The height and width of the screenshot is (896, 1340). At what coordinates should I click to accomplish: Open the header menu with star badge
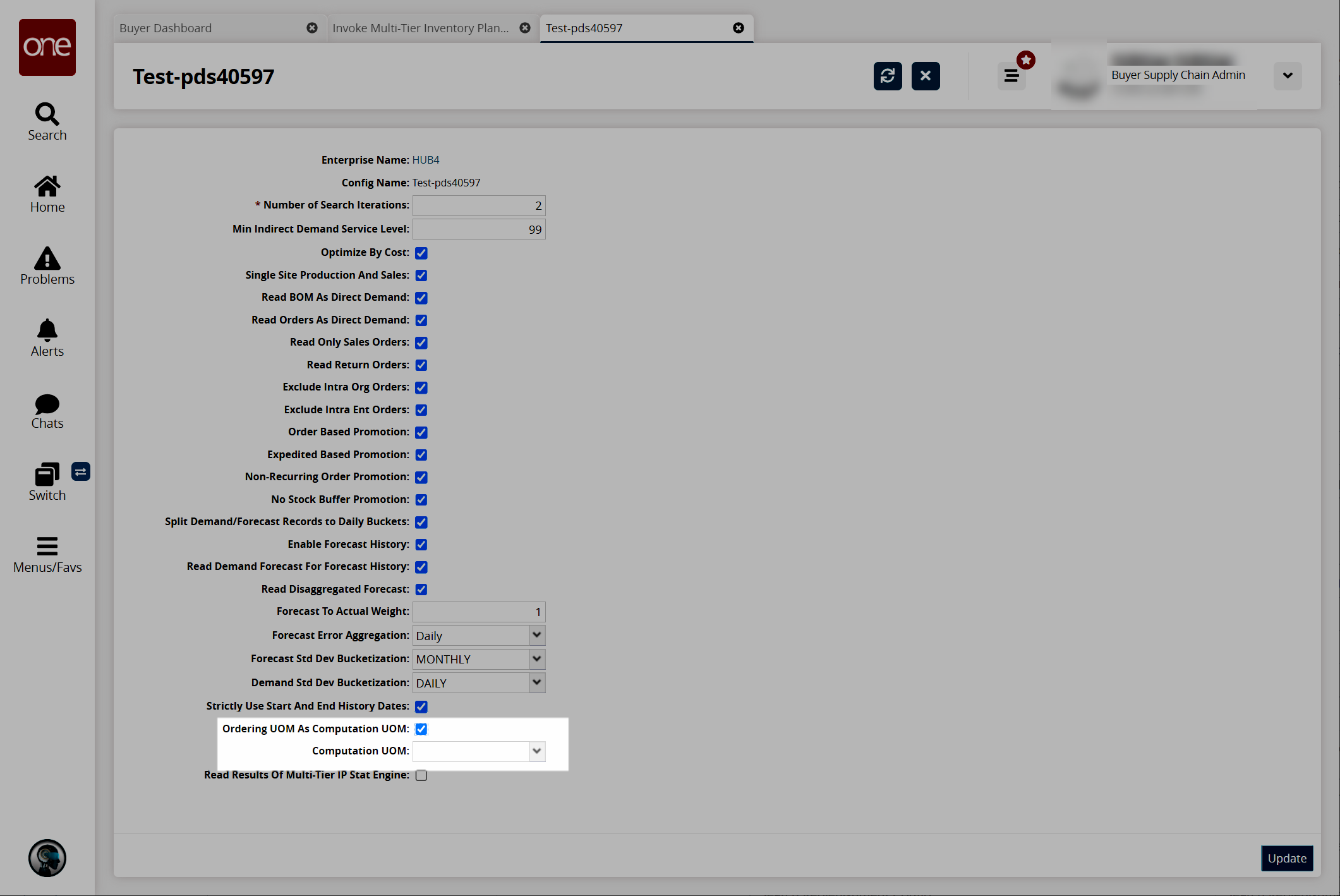1011,76
